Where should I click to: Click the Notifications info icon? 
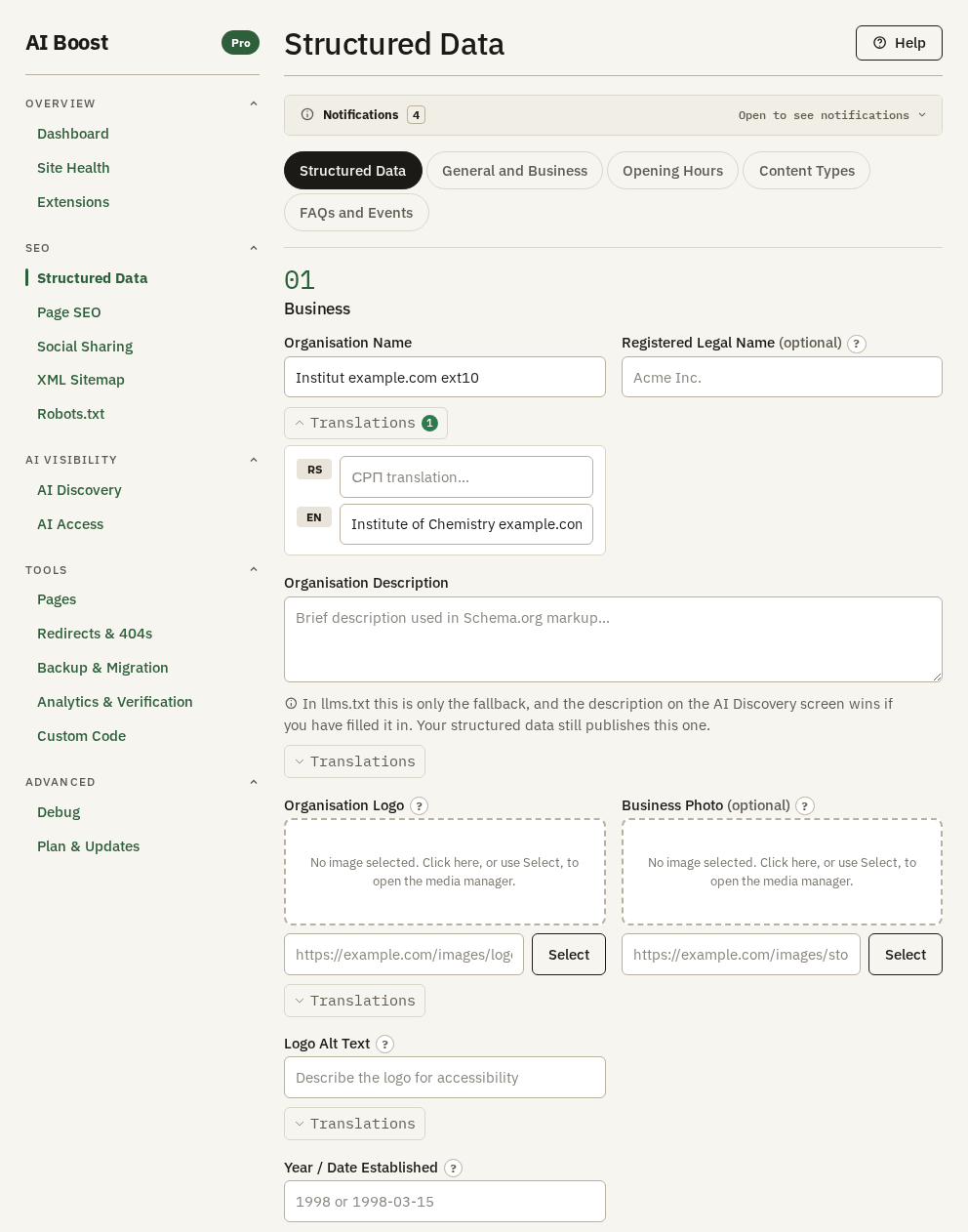(x=307, y=115)
